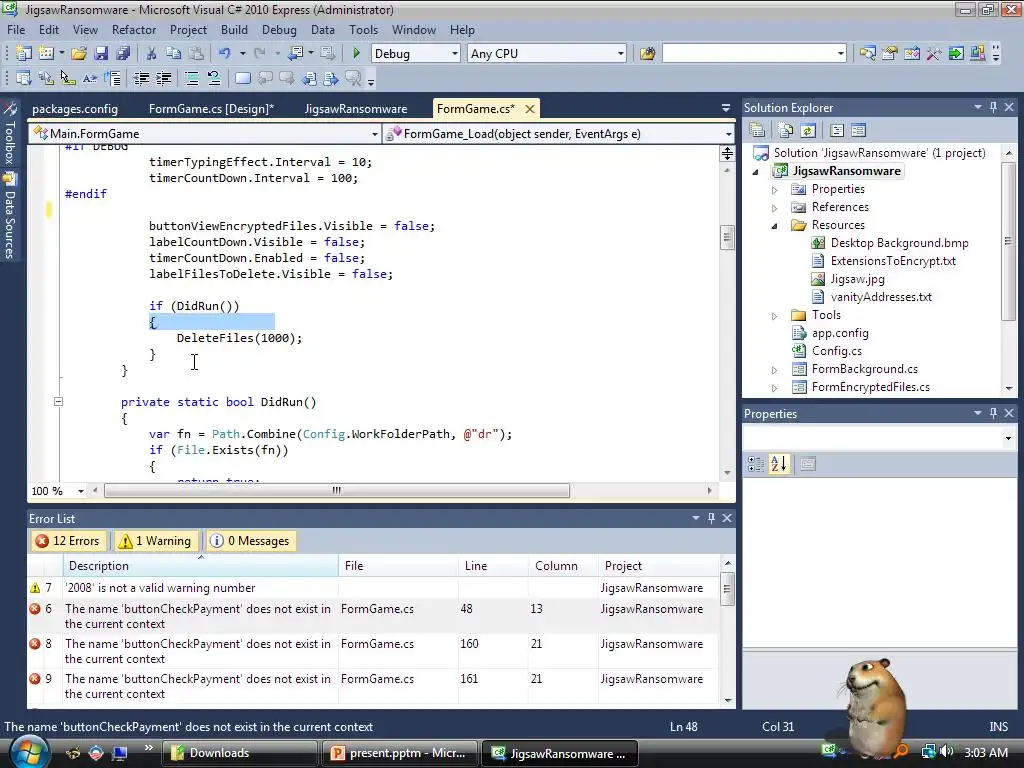Save the current file with the Save icon

[101, 54]
